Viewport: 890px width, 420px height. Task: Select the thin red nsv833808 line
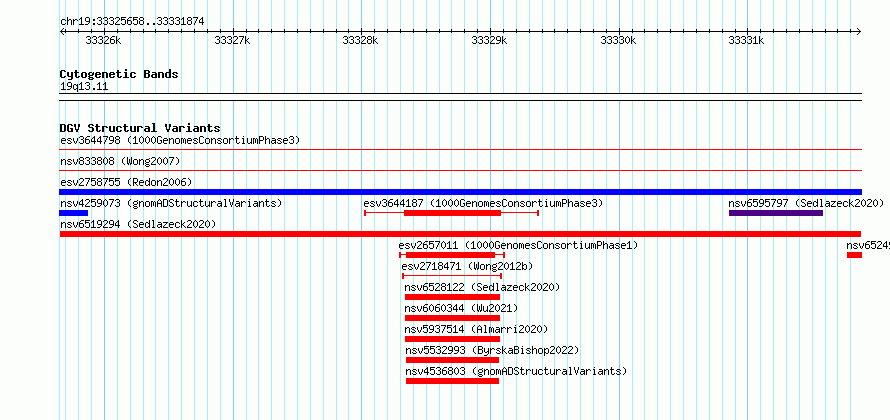[x=460, y=170]
